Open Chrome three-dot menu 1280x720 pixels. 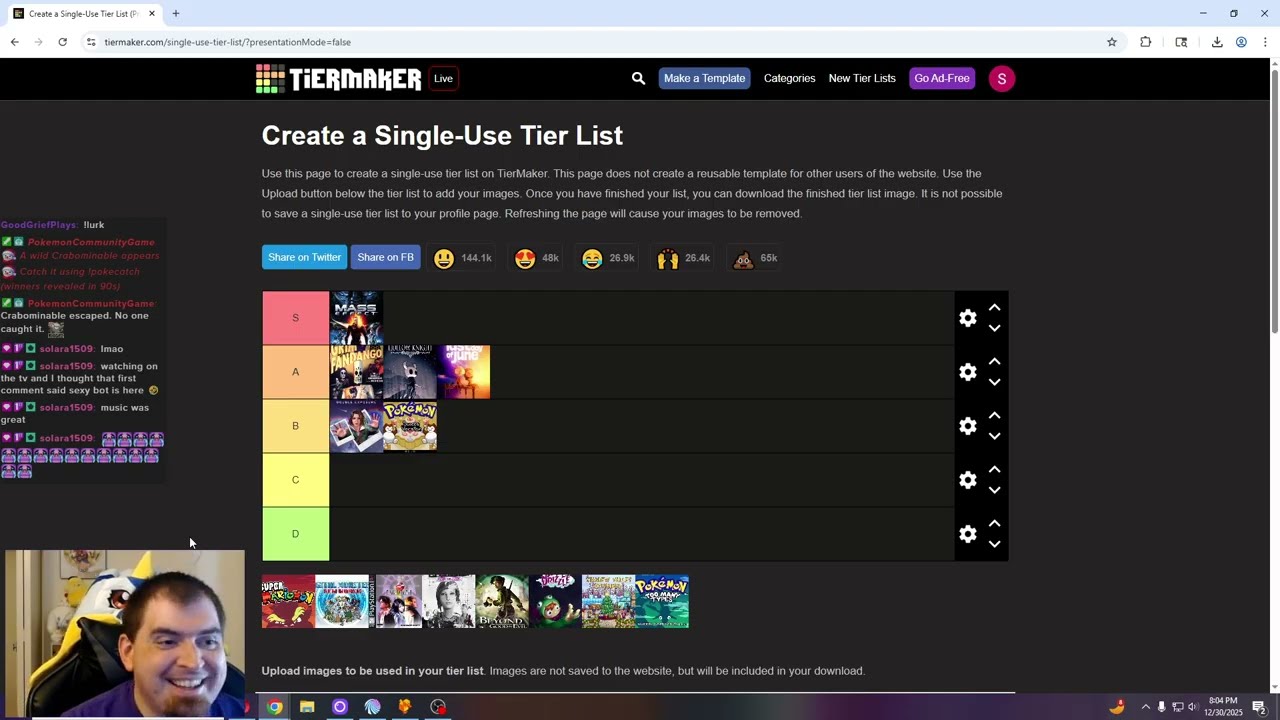pos(1265,42)
